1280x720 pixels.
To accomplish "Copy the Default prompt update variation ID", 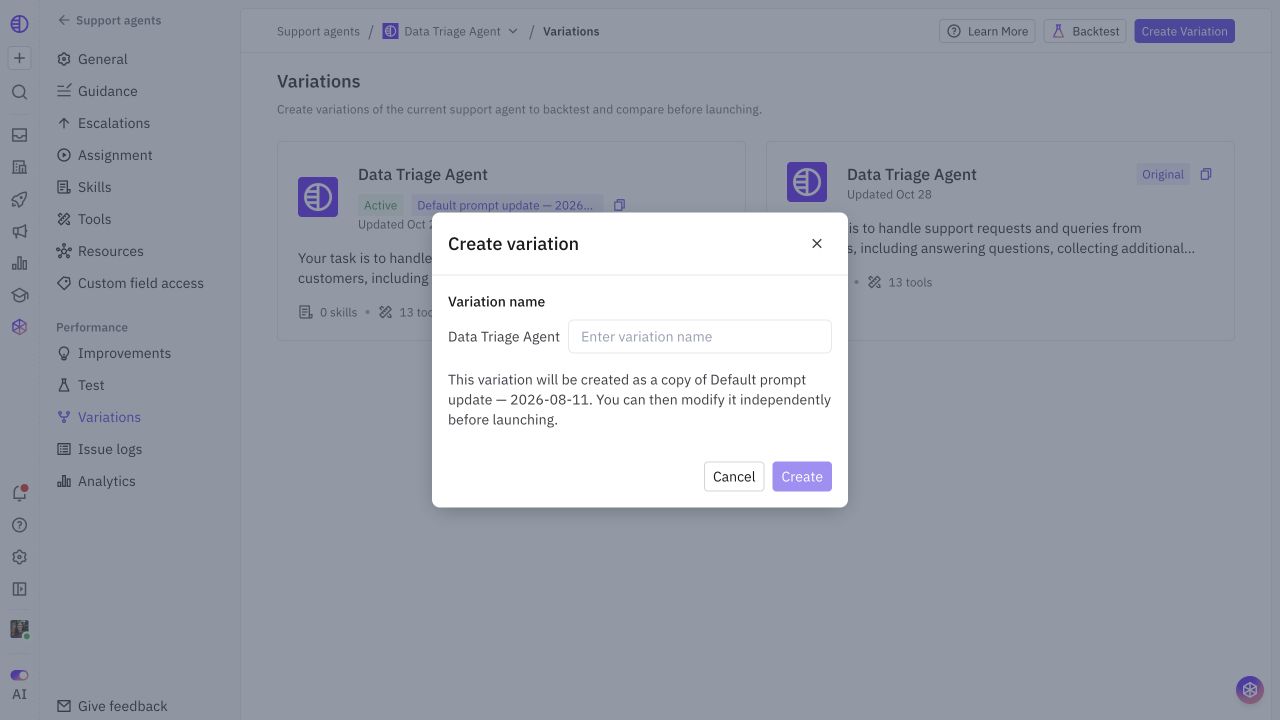I will 619,205.
